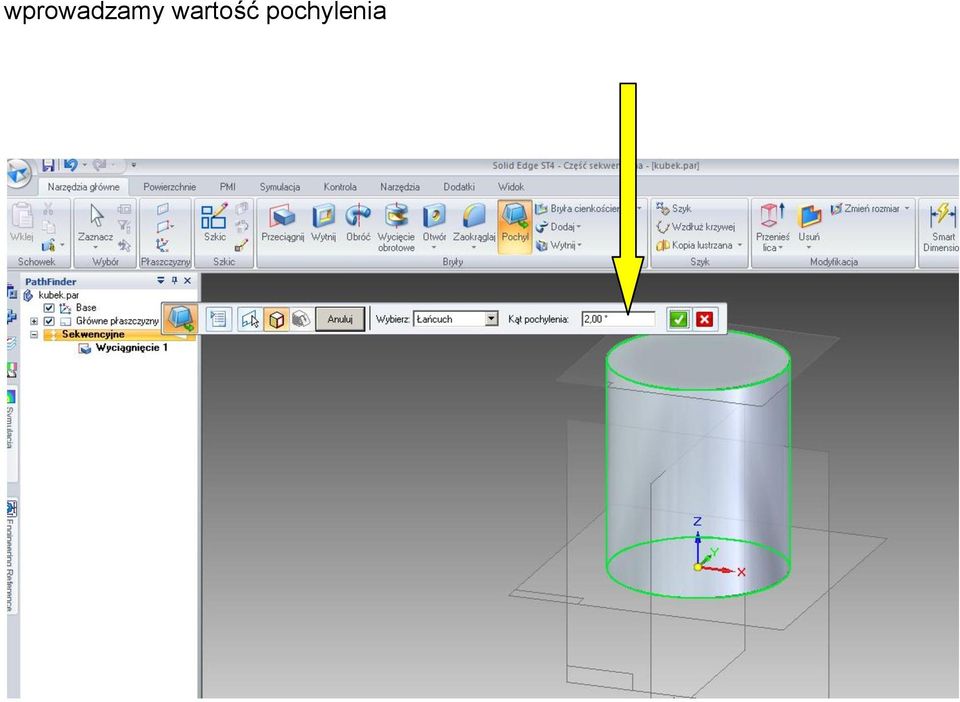Open the Widok tab
960x702 pixels.
coord(511,187)
